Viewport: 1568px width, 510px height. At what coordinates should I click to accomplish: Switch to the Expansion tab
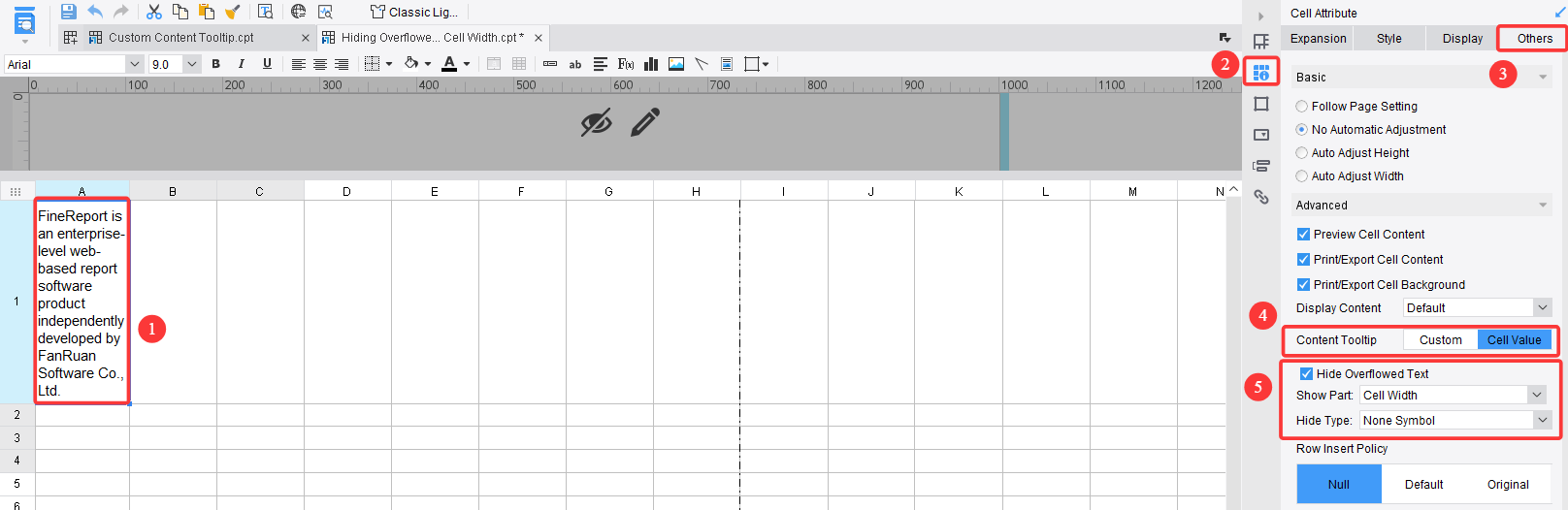pyautogui.click(x=1318, y=39)
